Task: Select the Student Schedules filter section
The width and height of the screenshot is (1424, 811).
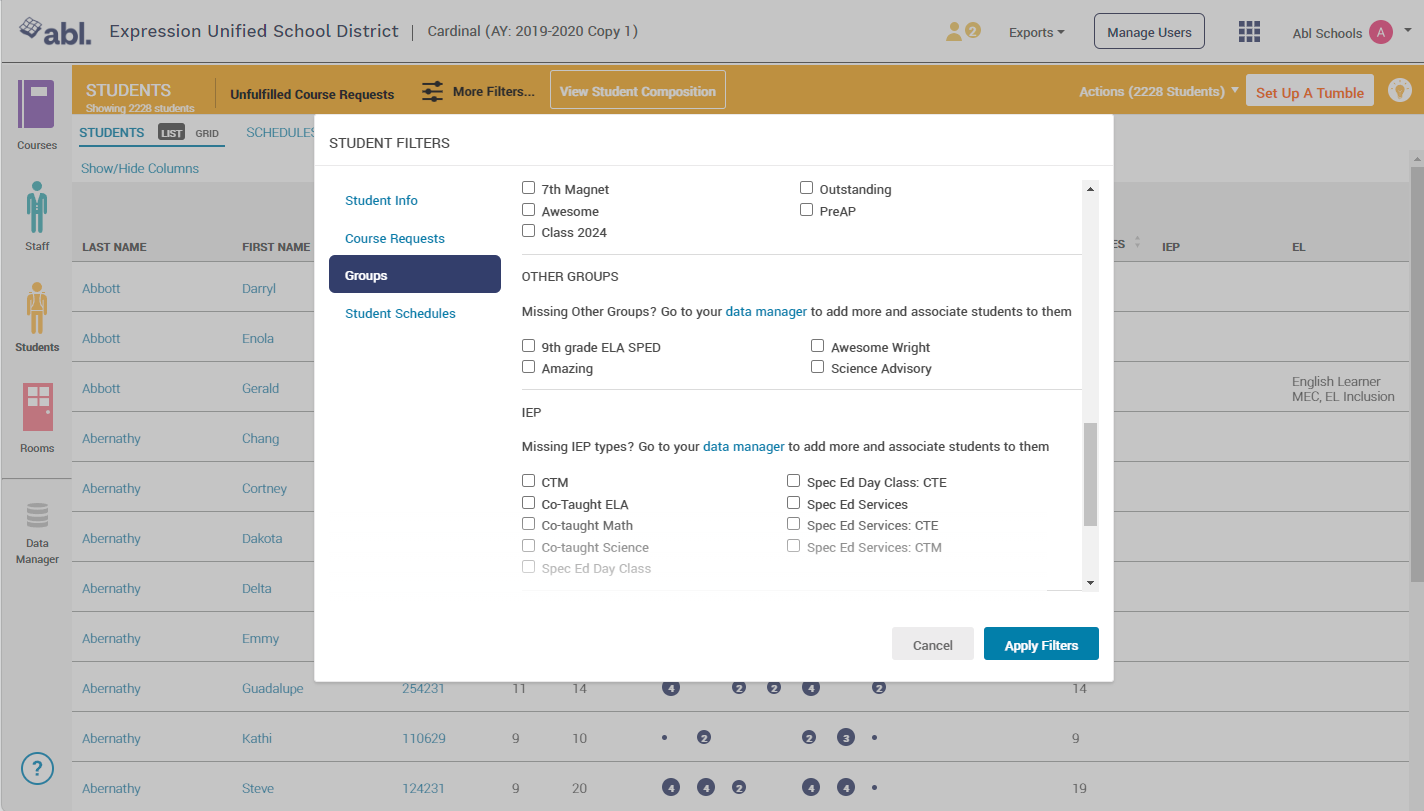Action: (x=400, y=313)
